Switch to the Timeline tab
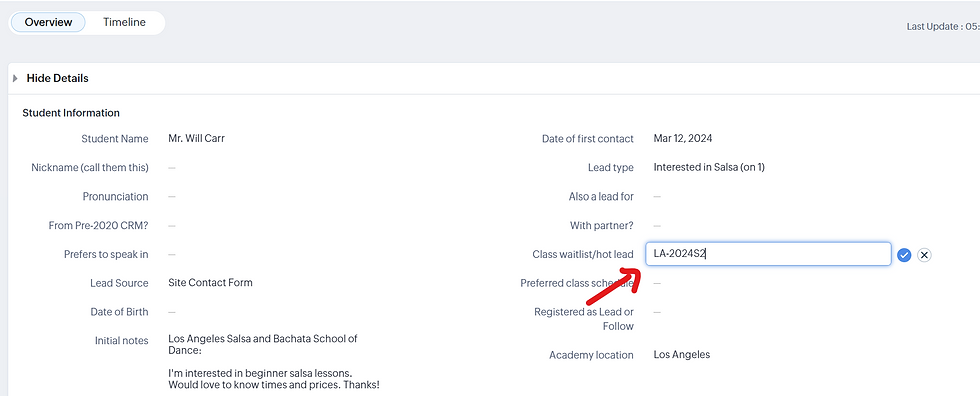The width and height of the screenshot is (980, 396). click(x=124, y=22)
